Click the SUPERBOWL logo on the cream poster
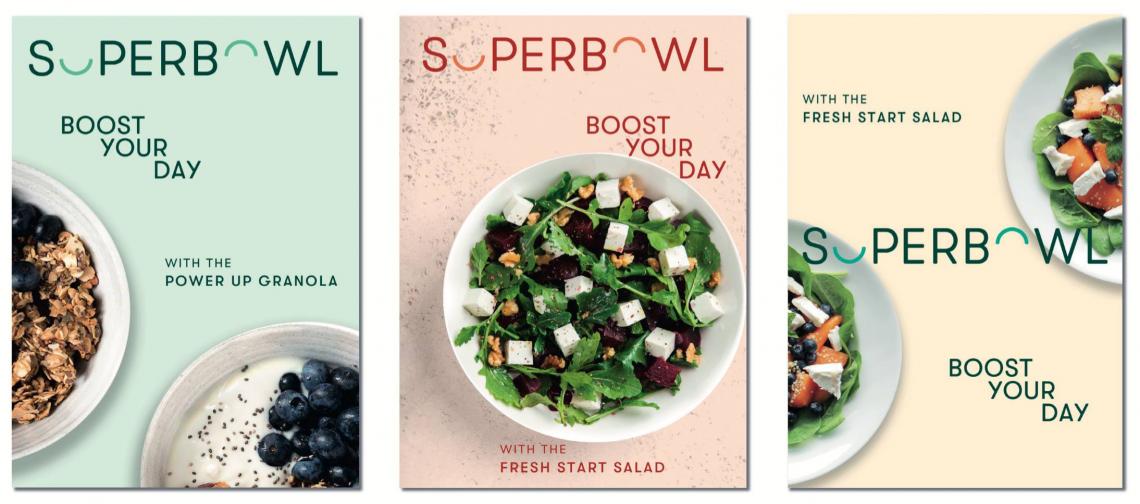The image size is (1140, 504). [955, 245]
